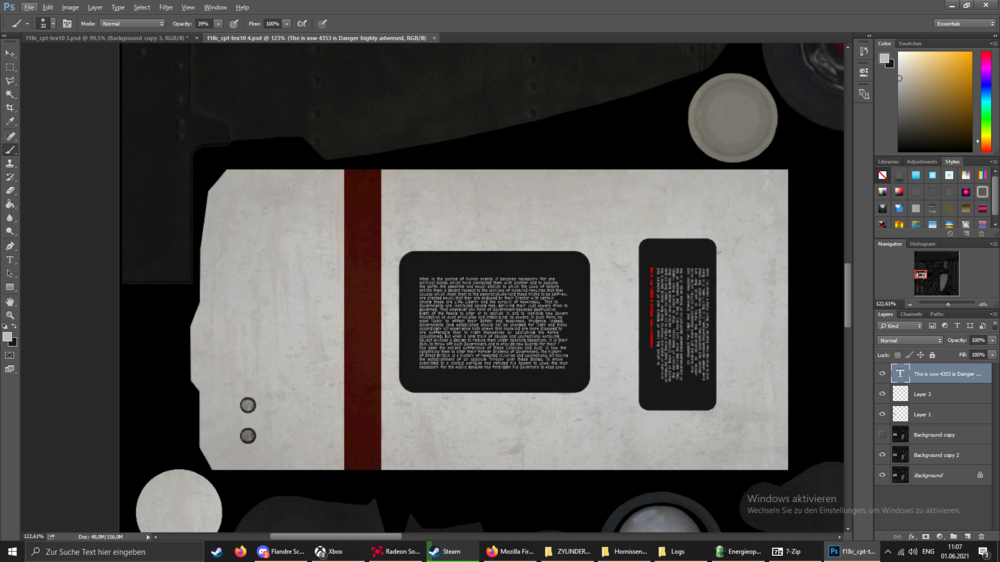Viewport: 1000px width, 562px height.
Task: Open layer filter Kind dropdown
Action: point(901,326)
